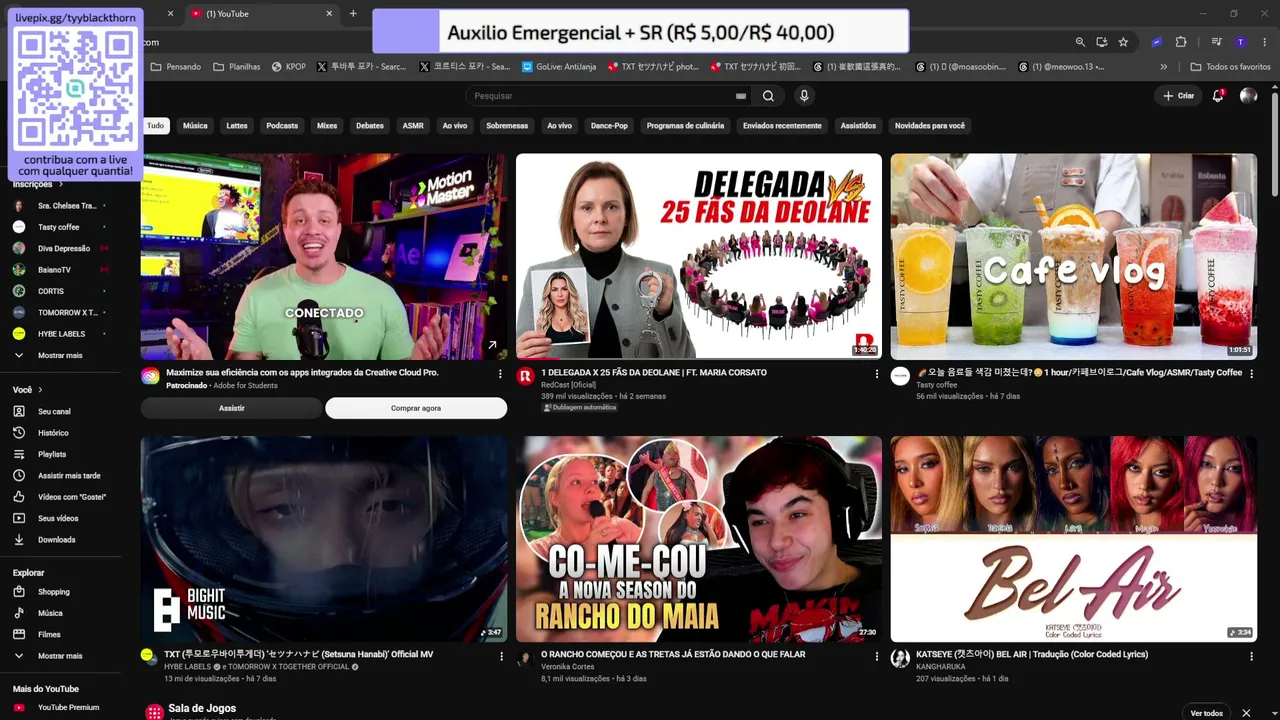This screenshot has width=1280, height=720.
Task: Expand Mostrar mais under Inscrições
Action: (62, 356)
